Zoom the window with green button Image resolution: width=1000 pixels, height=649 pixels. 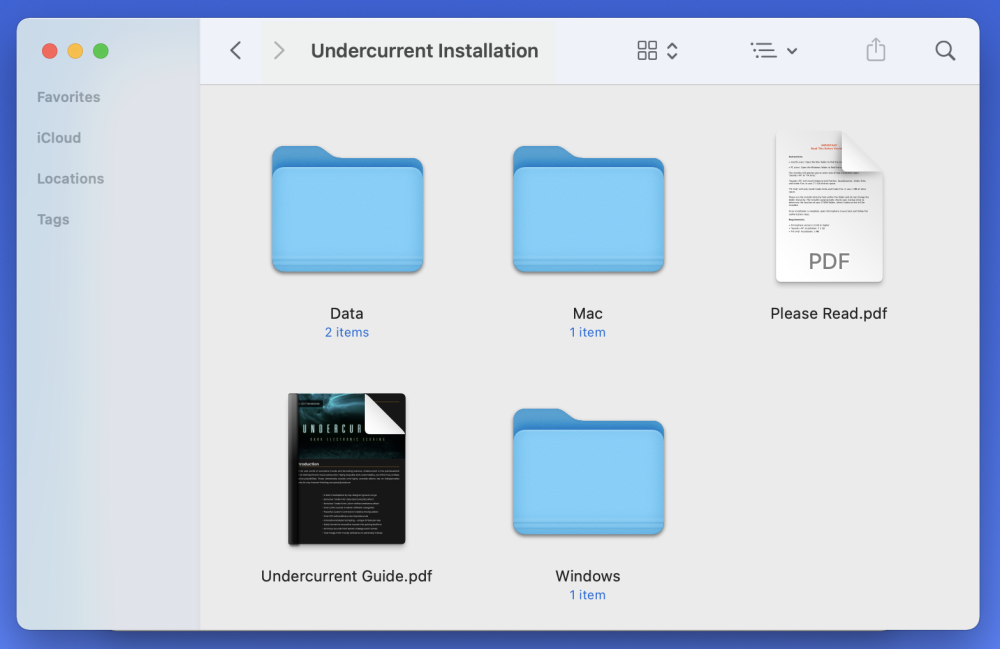pos(101,51)
